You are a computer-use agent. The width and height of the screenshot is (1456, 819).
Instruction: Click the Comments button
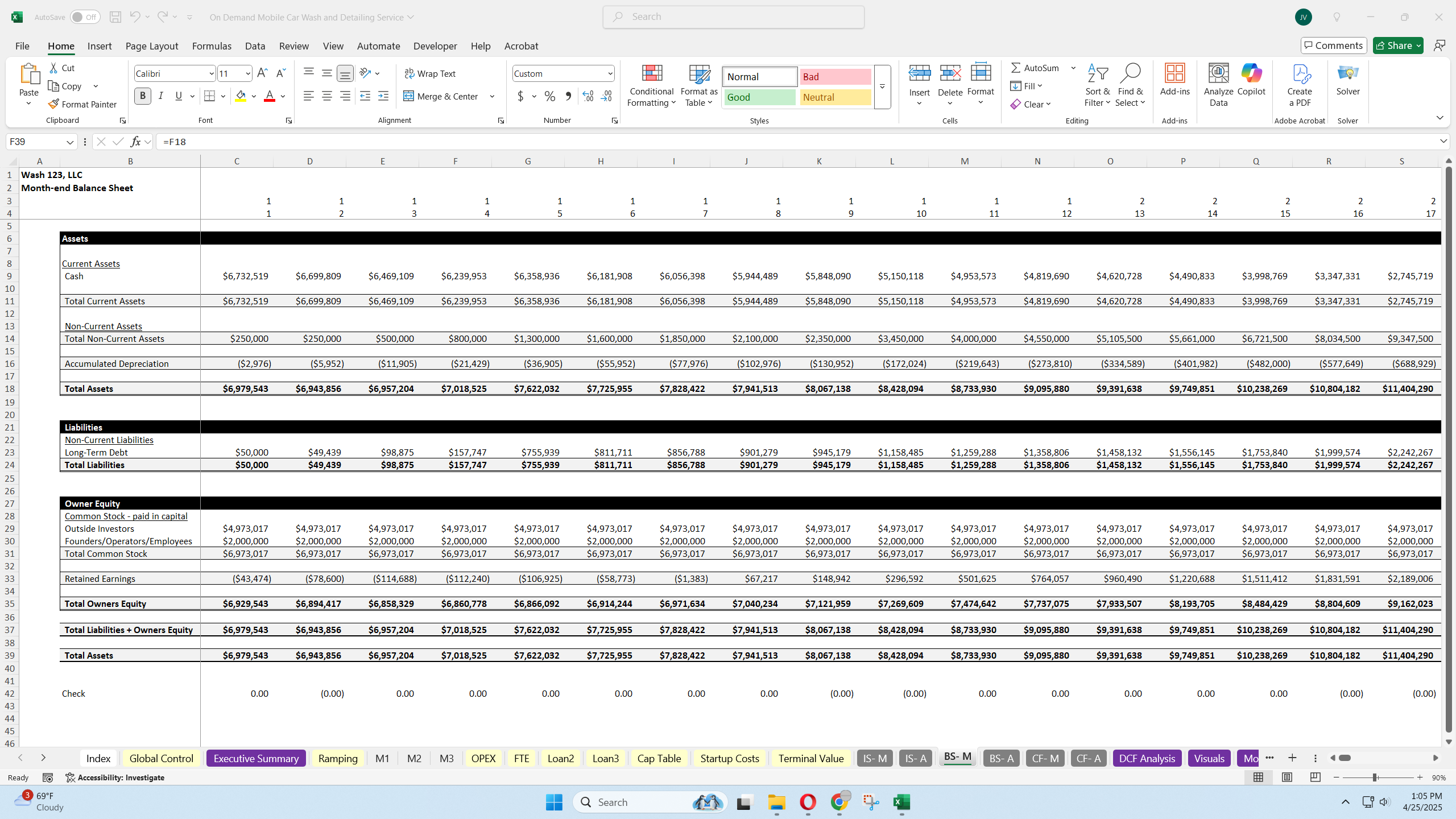[x=1333, y=45]
